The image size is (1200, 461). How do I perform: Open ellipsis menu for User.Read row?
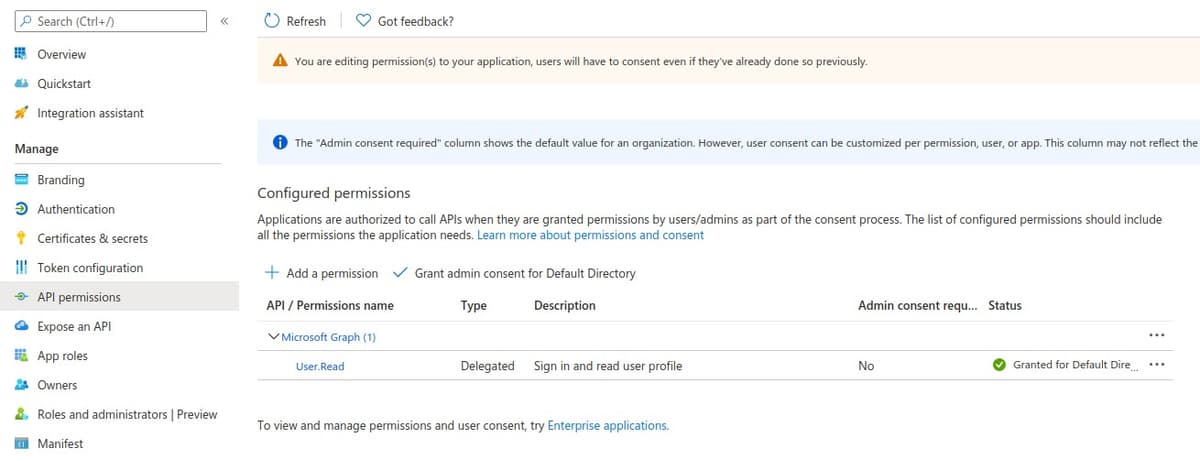1157,365
